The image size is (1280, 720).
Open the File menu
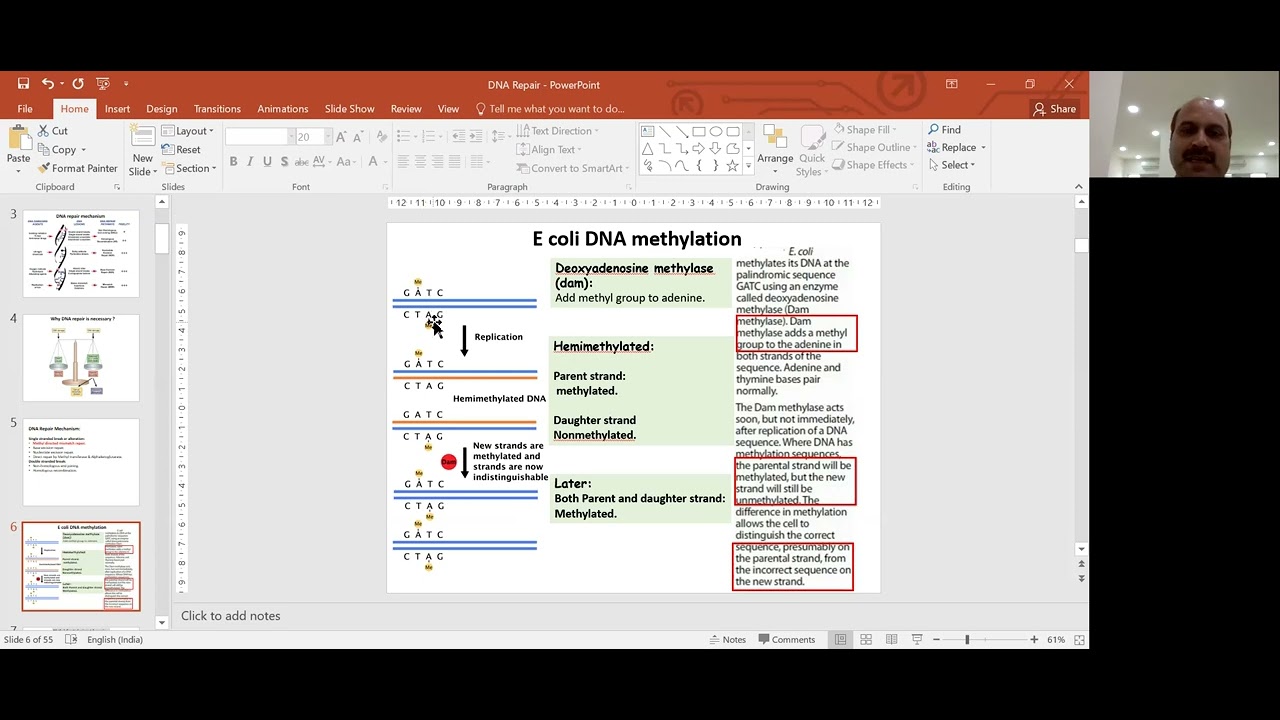point(25,109)
